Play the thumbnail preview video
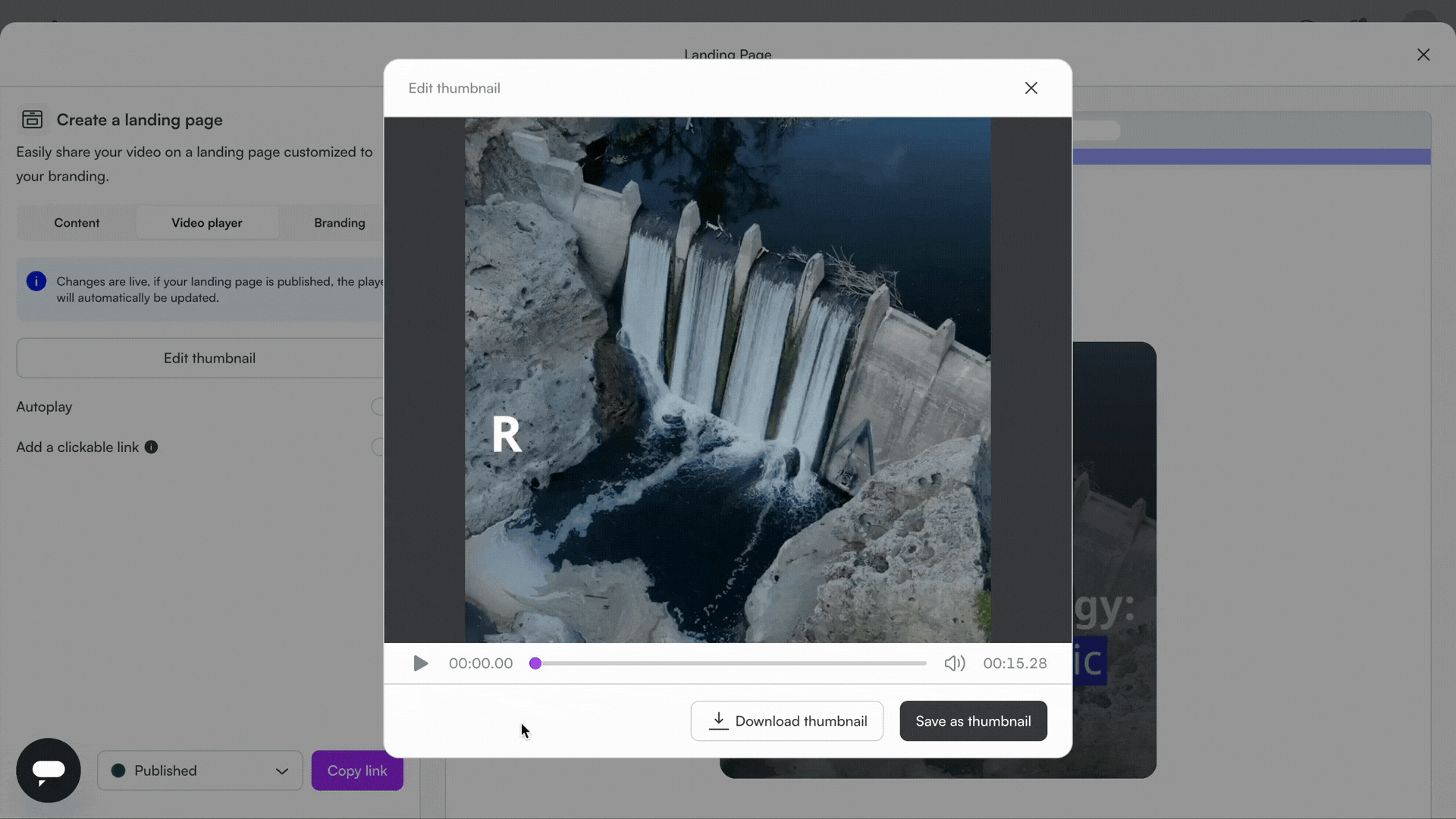The image size is (1456, 819). pyautogui.click(x=420, y=664)
